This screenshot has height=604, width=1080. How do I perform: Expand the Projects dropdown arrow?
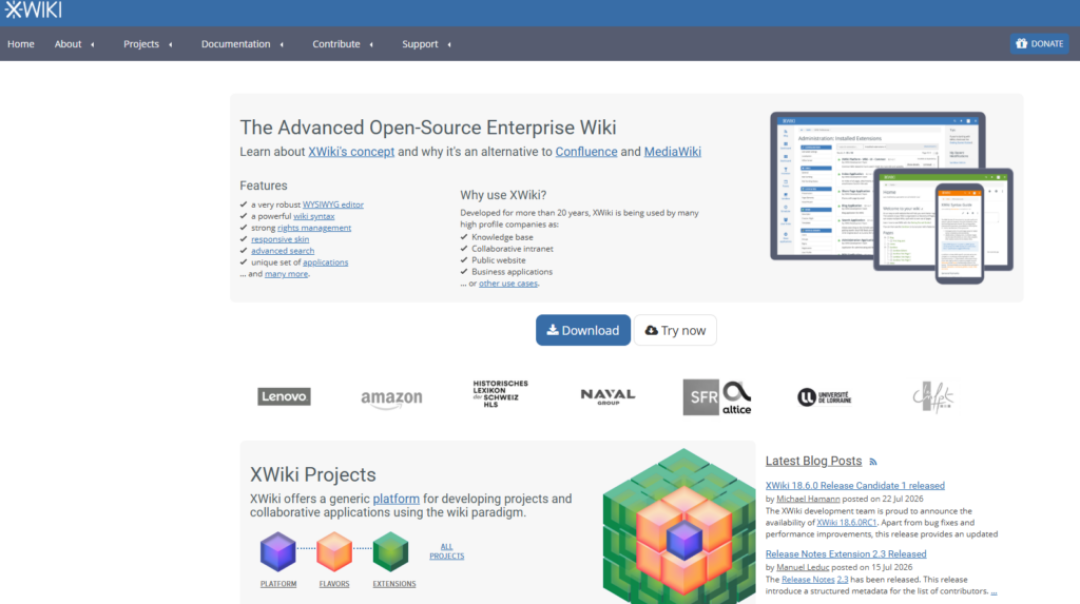coord(171,45)
